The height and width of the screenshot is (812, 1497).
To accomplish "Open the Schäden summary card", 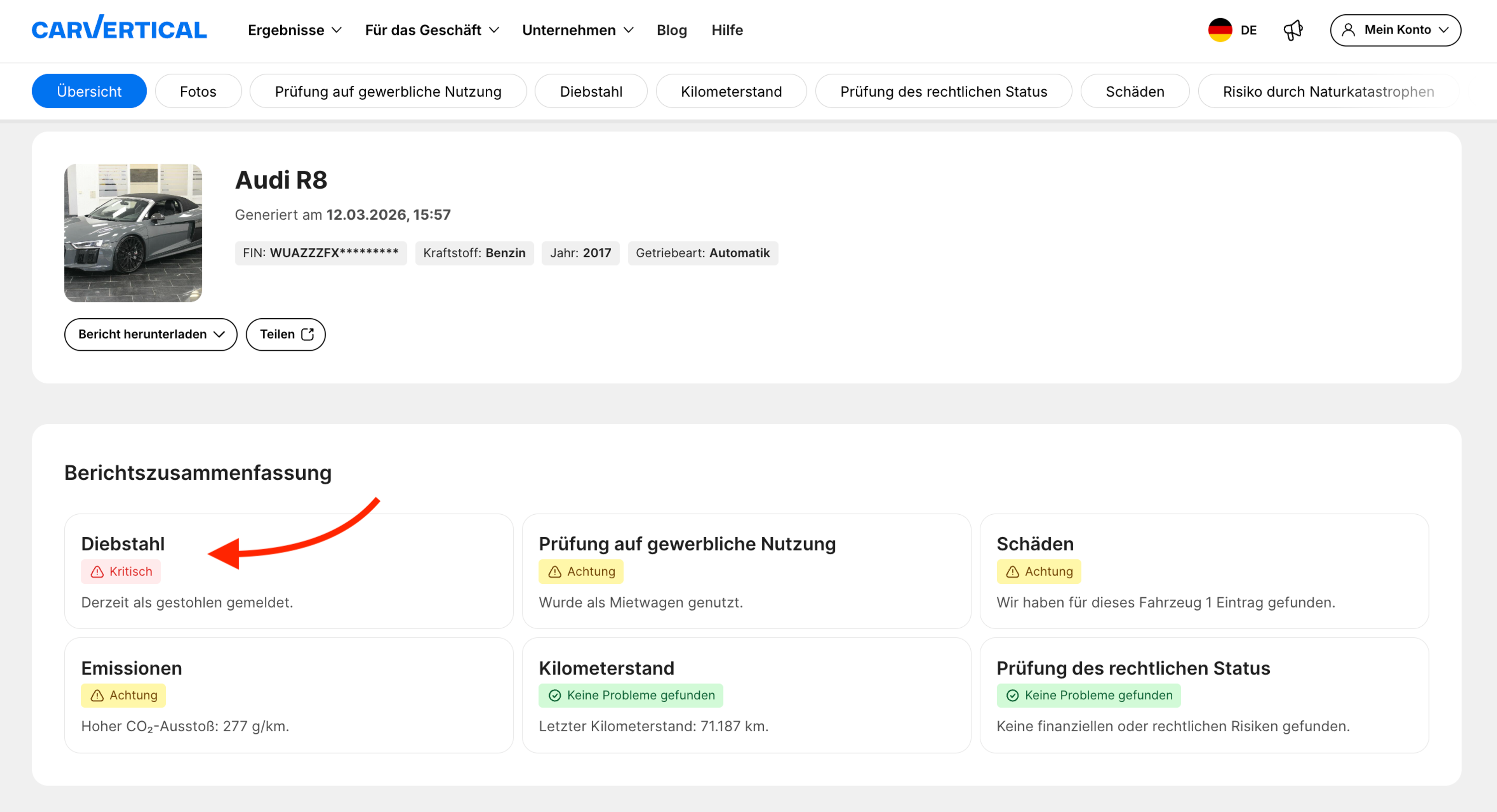I will (1204, 571).
